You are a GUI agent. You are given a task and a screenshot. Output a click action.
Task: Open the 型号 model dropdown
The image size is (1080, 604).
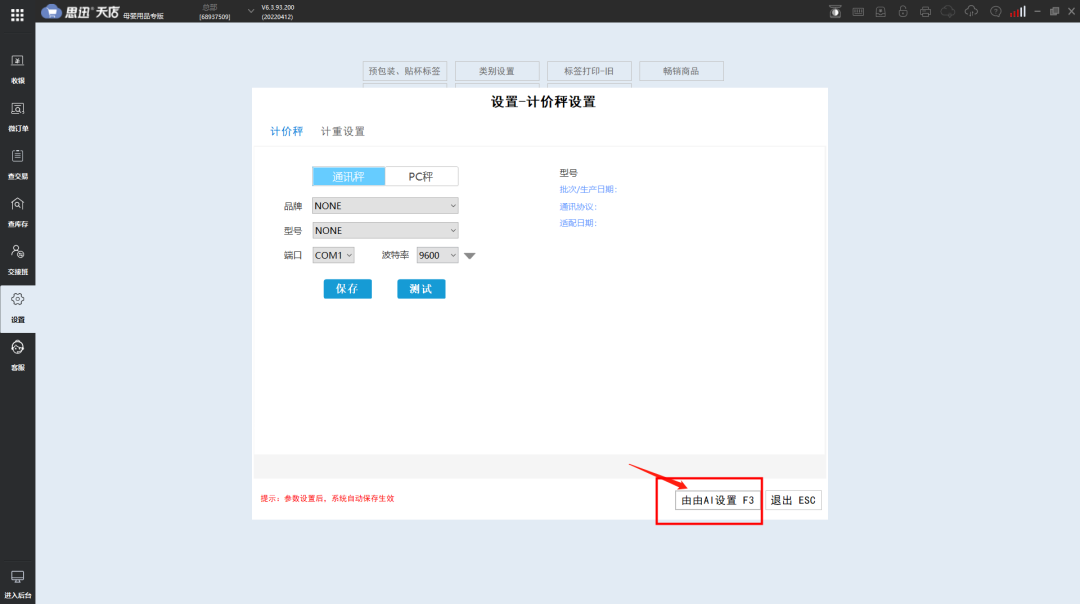(385, 230)
